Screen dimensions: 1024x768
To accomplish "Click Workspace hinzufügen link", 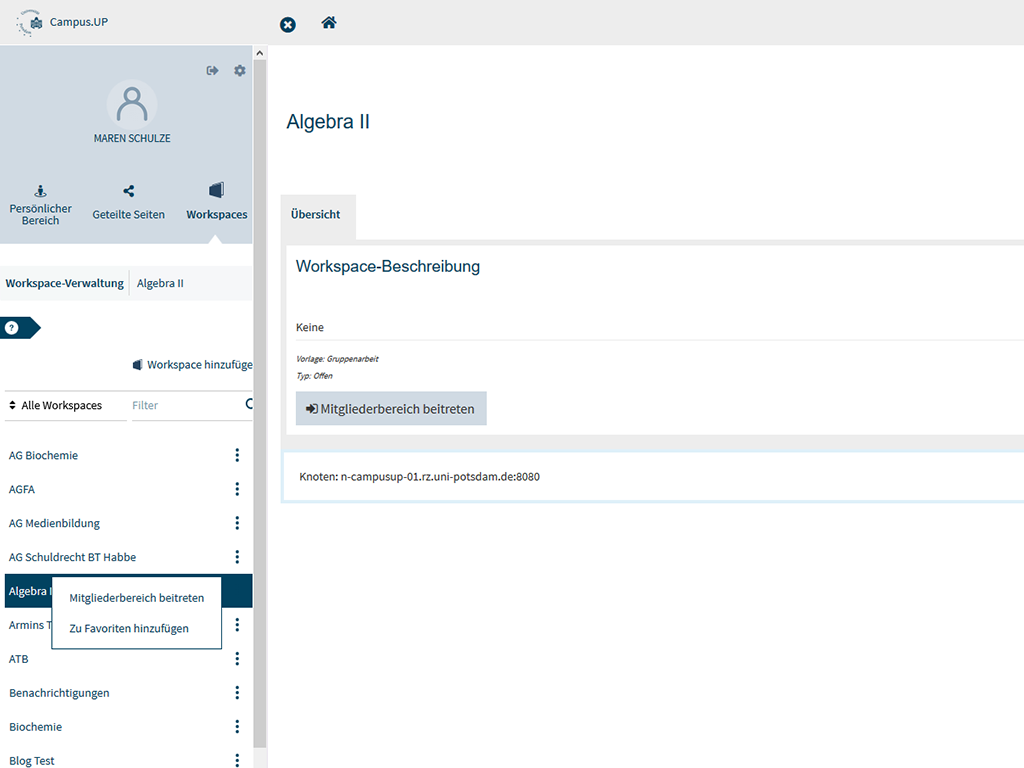I will pos(194,365).
